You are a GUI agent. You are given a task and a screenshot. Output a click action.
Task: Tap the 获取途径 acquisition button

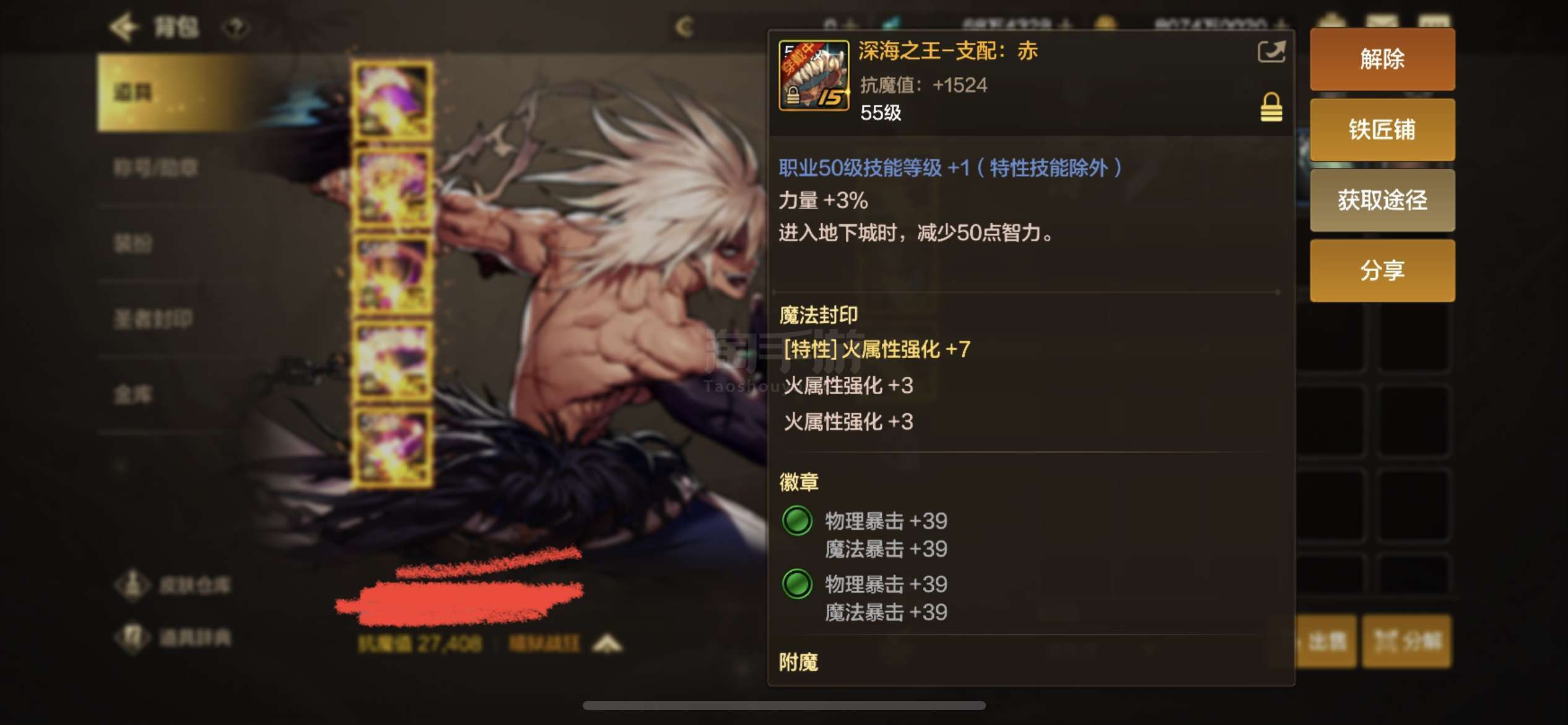pyautogui.click(x=1382, y=200)
